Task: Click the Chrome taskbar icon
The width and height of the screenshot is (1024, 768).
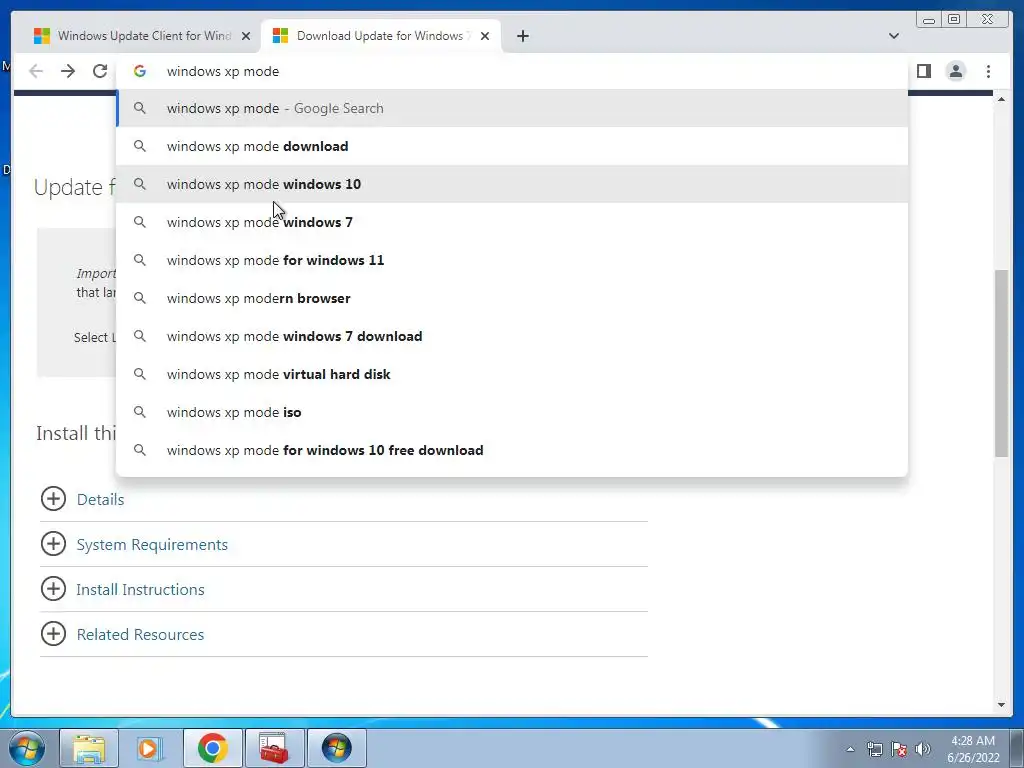Action: (212, 748)
